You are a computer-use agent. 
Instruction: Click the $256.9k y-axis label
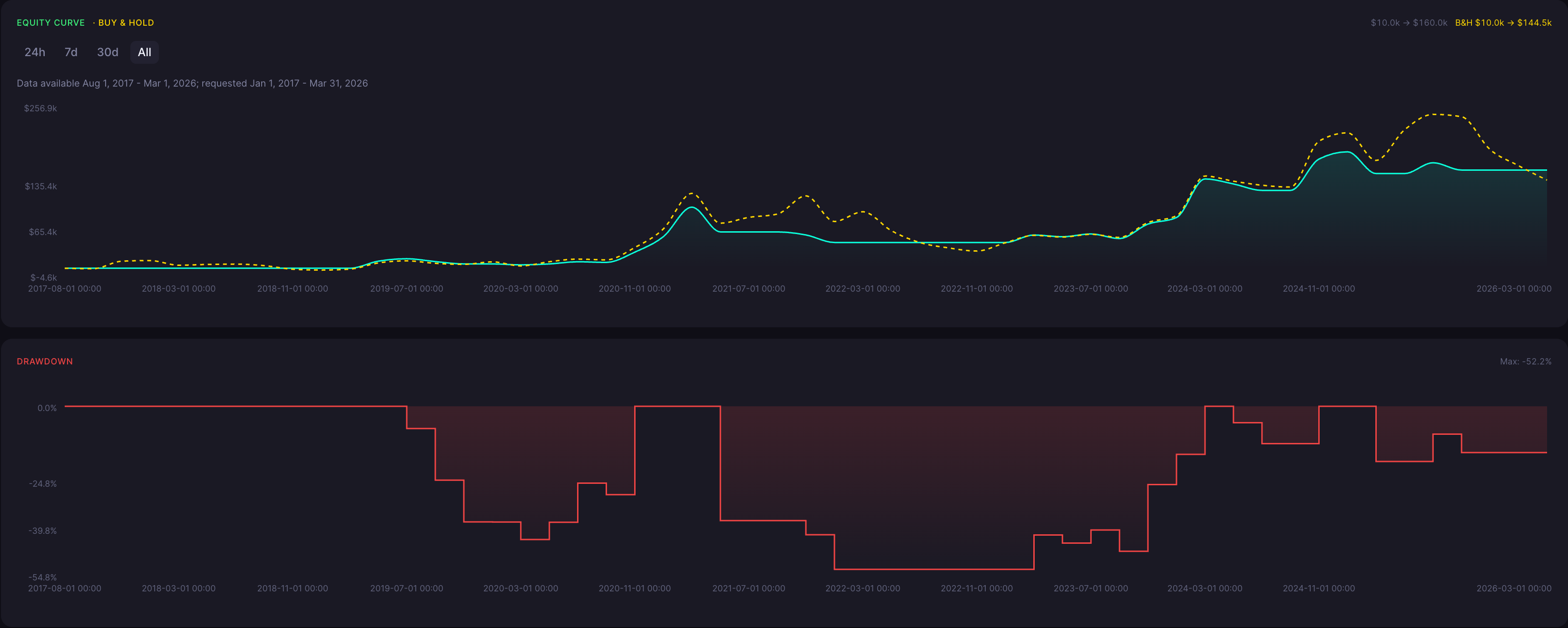[40, 108]
